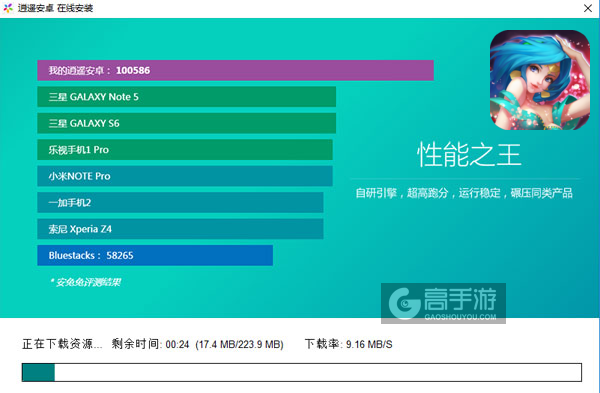
Task: Select the GALAXY S6 benchmark bar
Action: coord(187,123)
